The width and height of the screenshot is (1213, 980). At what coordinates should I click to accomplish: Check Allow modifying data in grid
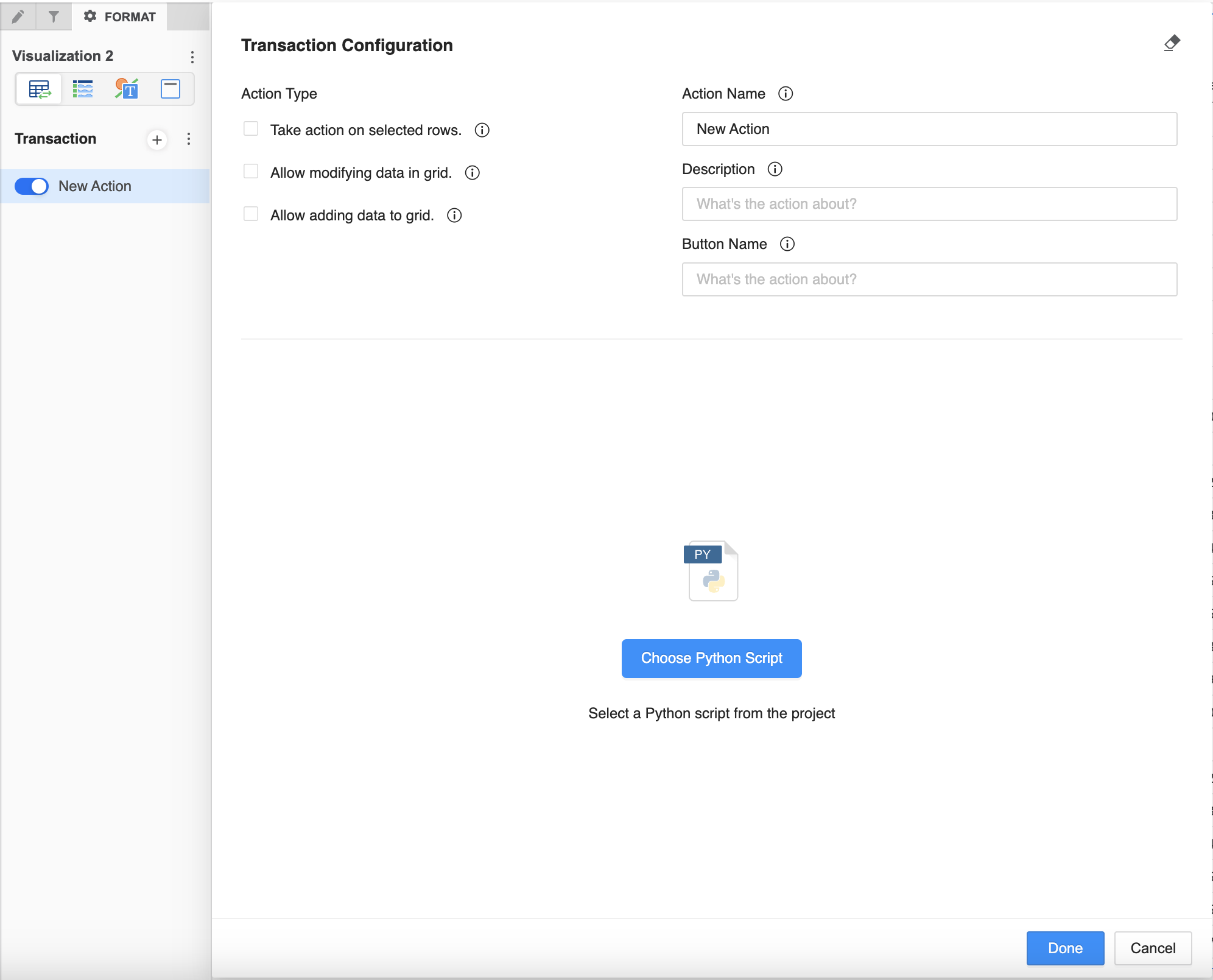251,172
